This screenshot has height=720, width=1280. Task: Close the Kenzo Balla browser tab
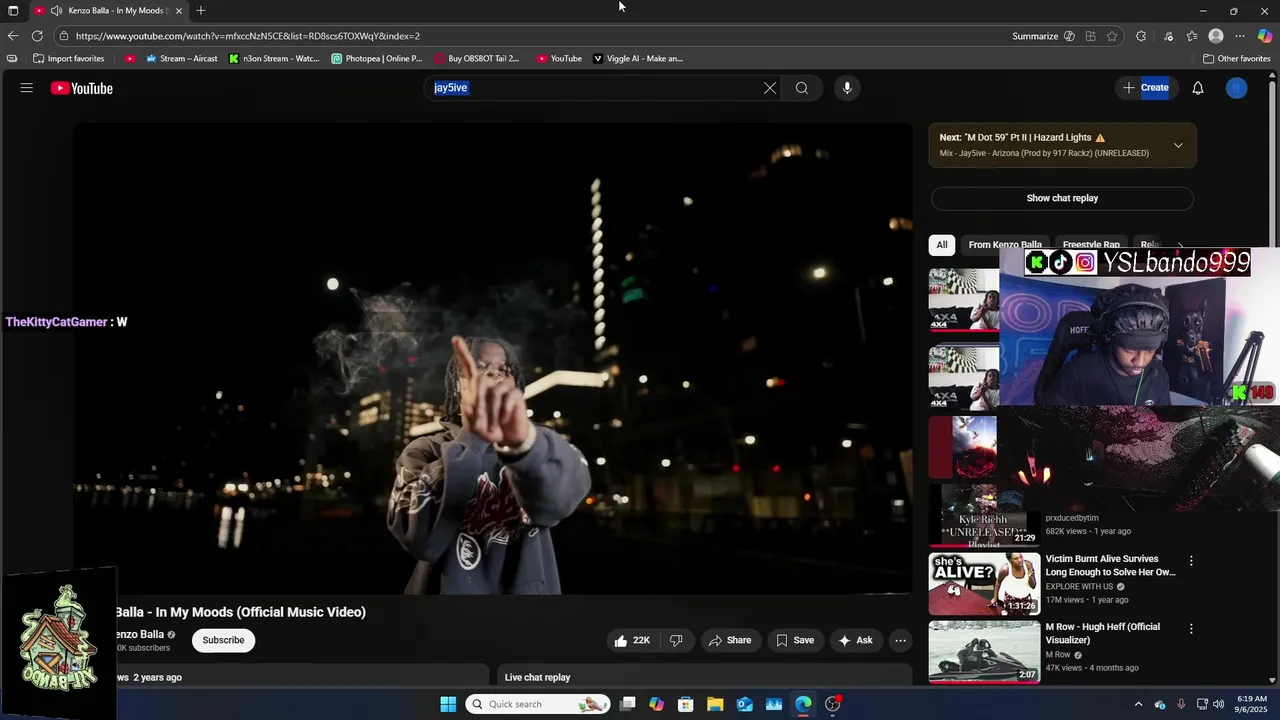[179, 10]
